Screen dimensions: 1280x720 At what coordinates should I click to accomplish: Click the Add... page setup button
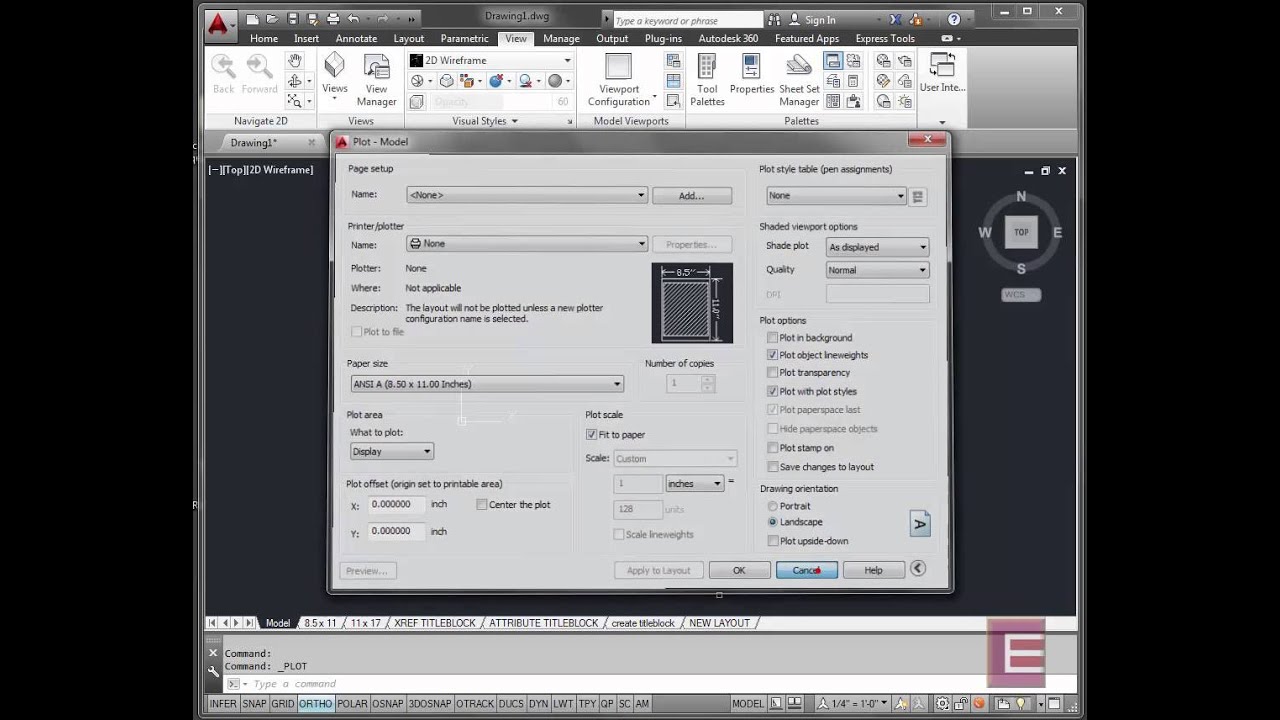(x=692, y=196)
